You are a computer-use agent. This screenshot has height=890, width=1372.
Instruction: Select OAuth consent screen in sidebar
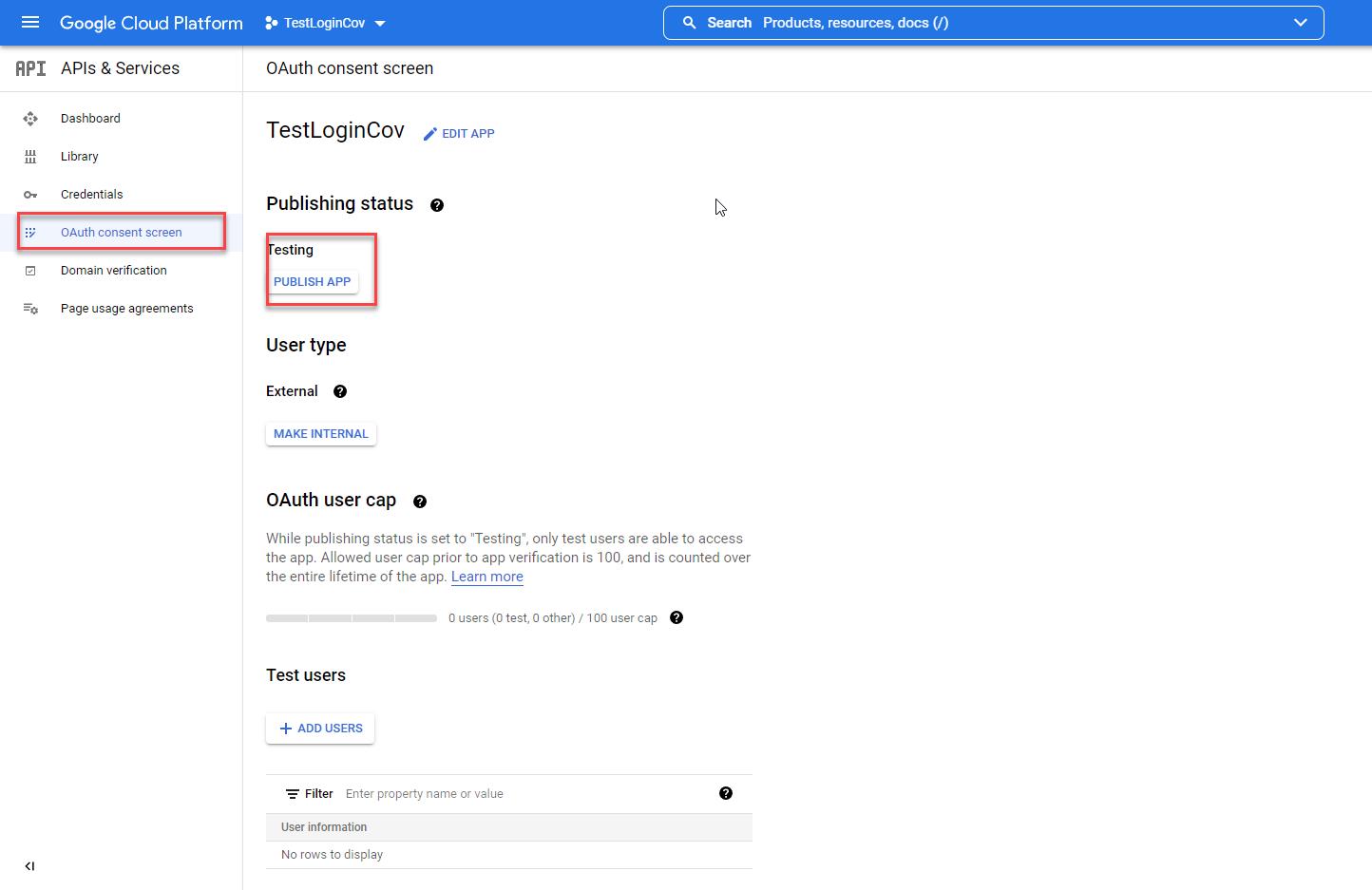(121, 233)
